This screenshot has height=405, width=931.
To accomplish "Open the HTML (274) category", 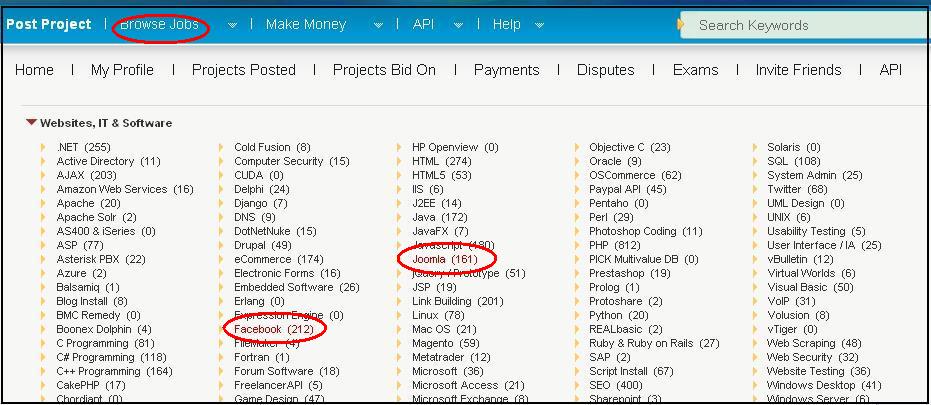I will (x=442, y=162).
